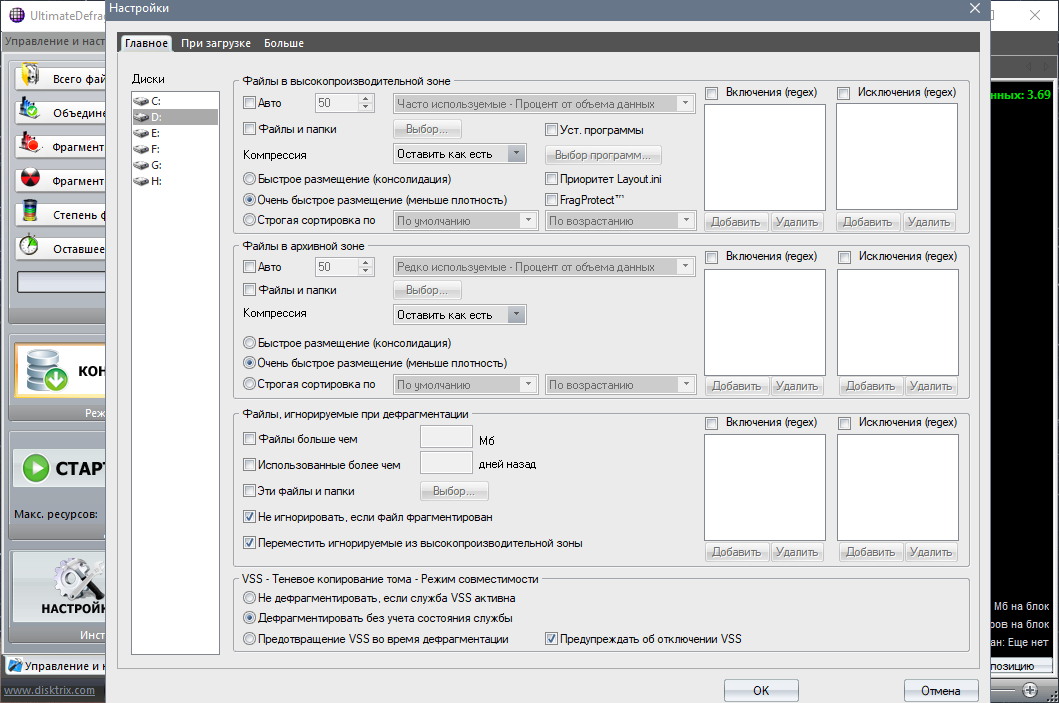Open the Больше tab
This screenshot has width=1059, height=703.
pos(284,43)
